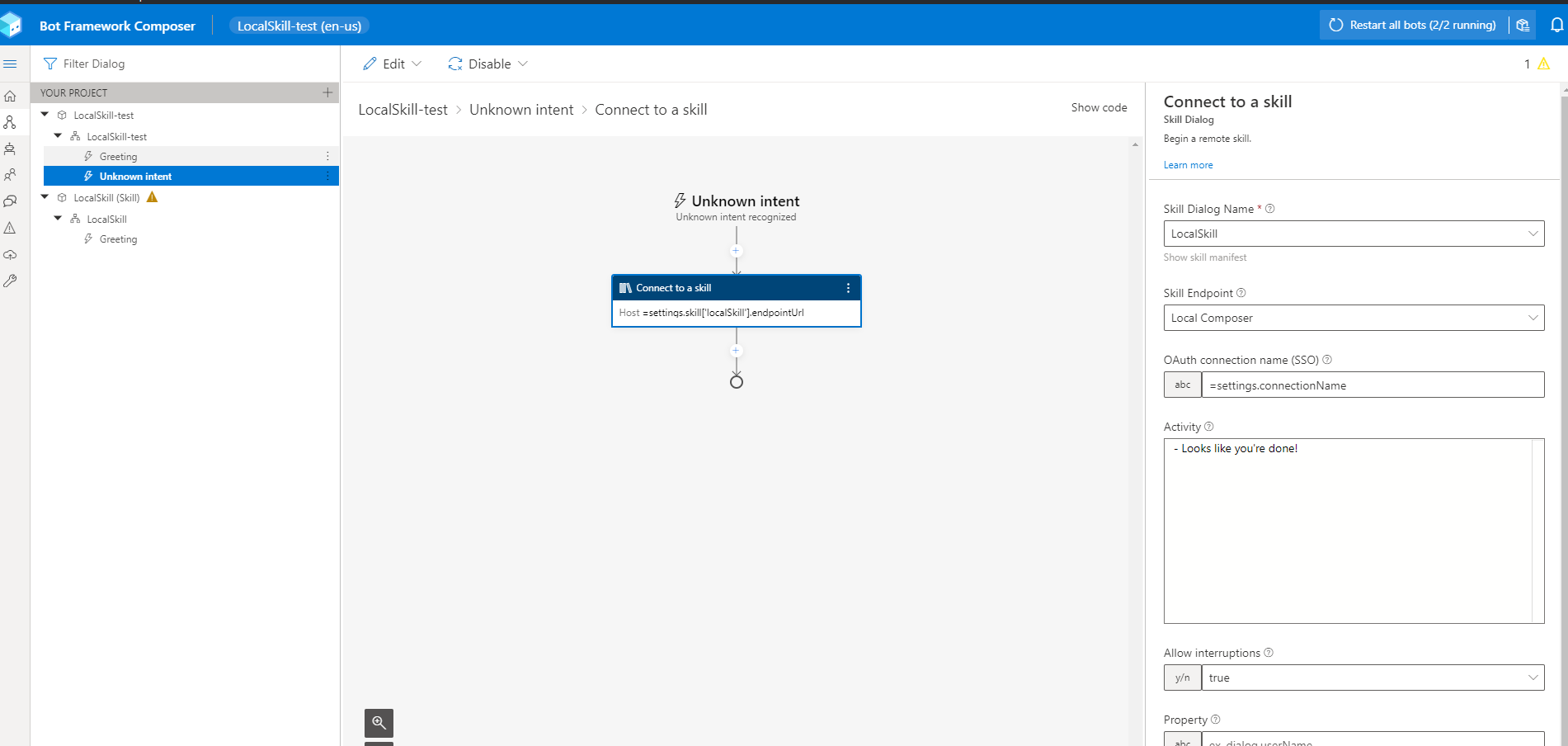This screenshot has width=1568, height=746.
Task: Collapse the LocalSkill (Skill) tree node
Action: point(45,197)
